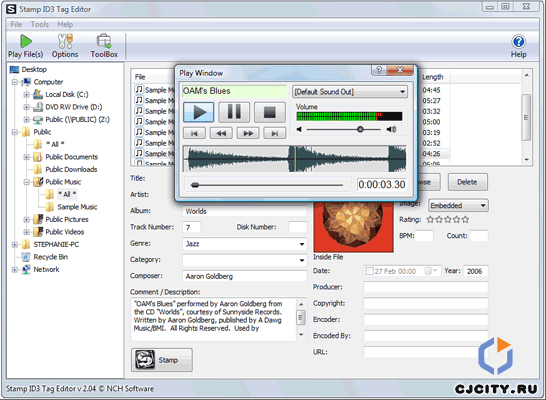Click the fast forward button
The width and height of the screenshot is (546, 400).
[248, 133]
